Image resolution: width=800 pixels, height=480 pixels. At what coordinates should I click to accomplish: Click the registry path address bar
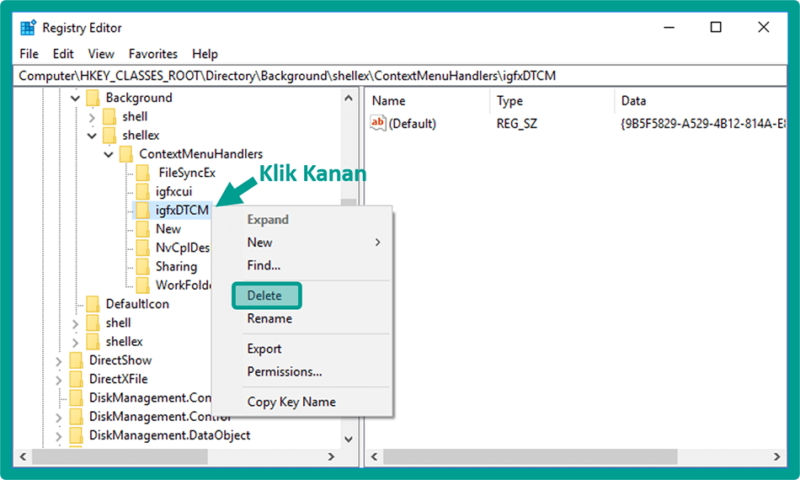coord(399,76)
